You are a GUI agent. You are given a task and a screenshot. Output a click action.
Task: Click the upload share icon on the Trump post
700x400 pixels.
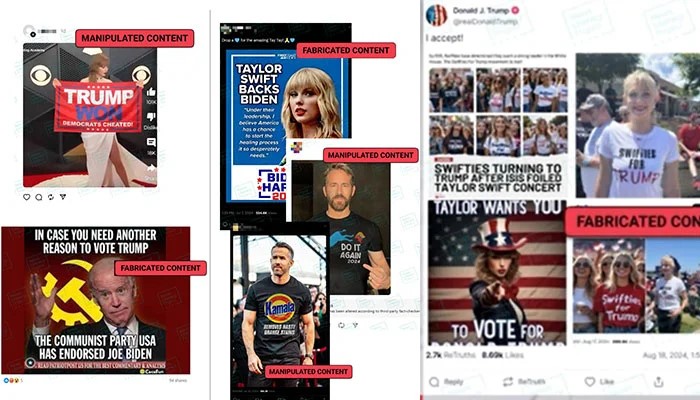[x=659, y=382]
